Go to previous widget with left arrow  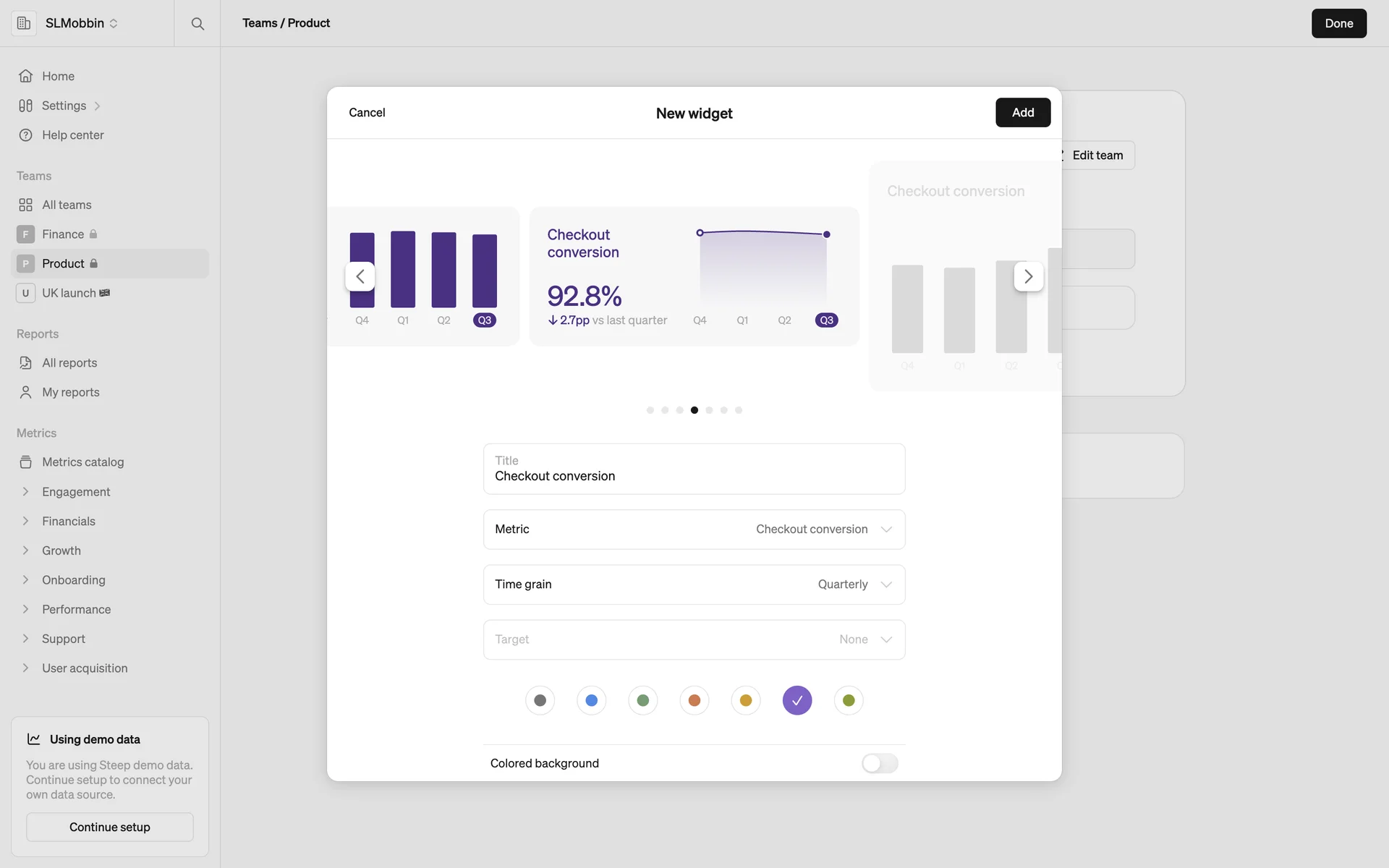(360, 276)
